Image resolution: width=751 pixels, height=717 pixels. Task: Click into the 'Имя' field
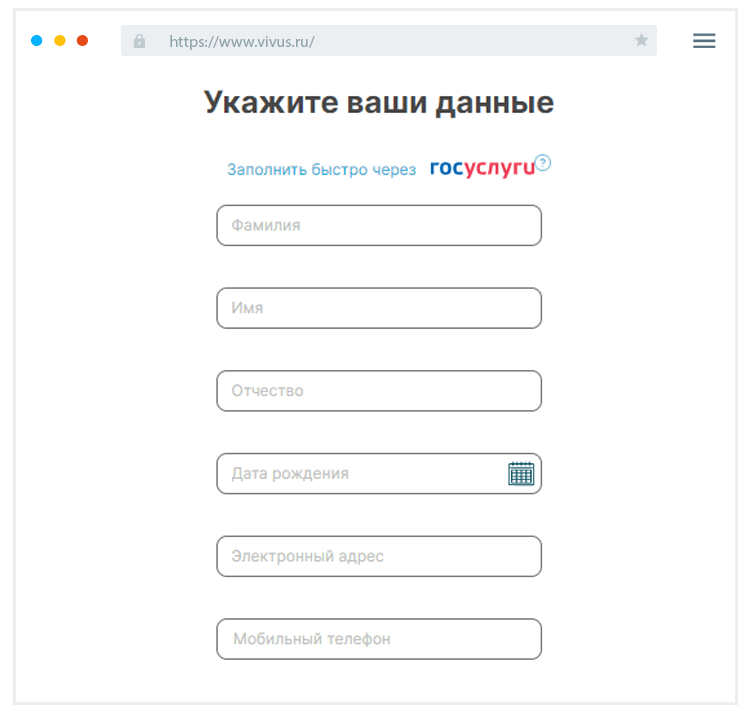[x=379, y=308]
